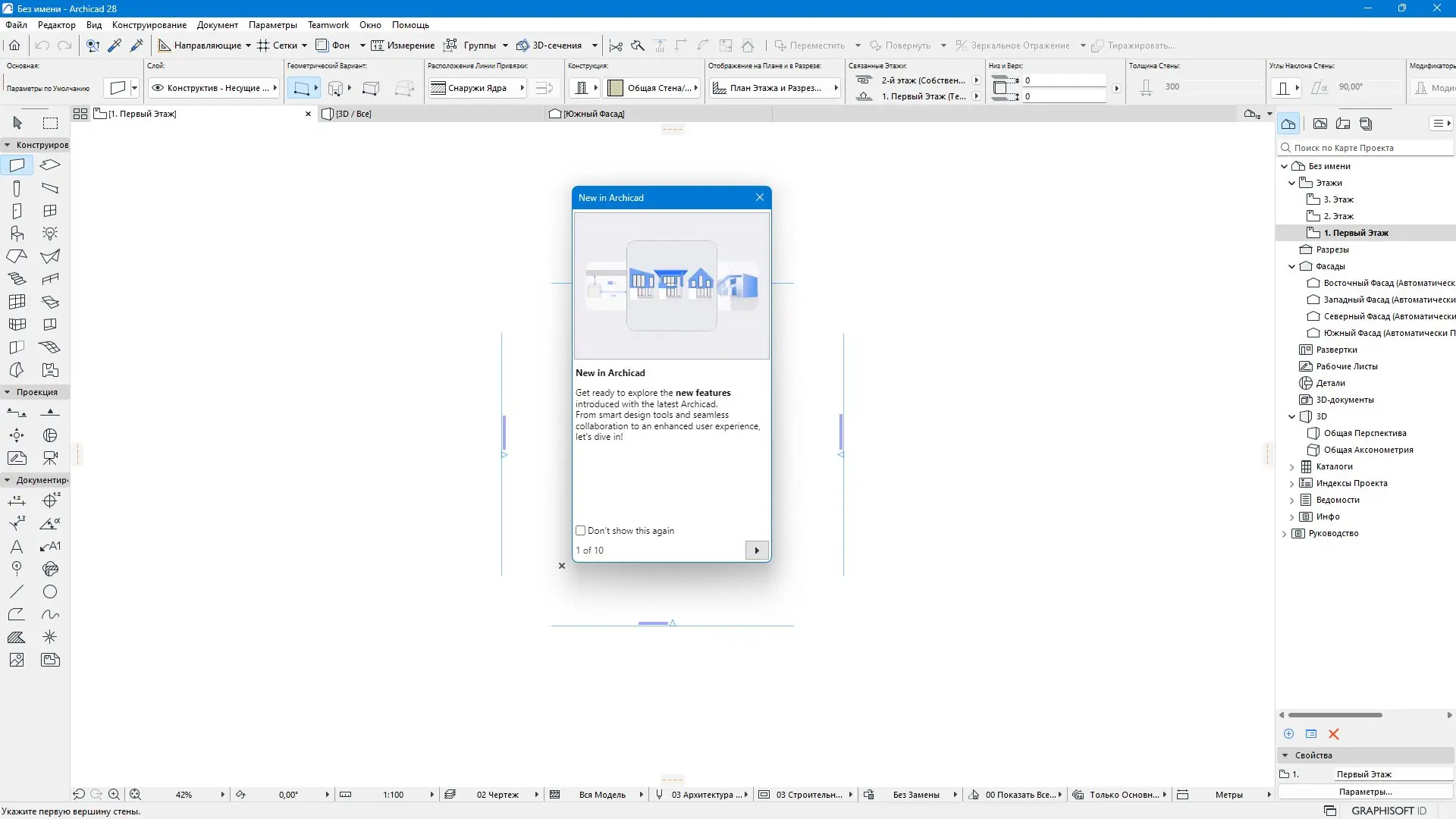This screenshot has height=819, width=1456.
Task: Open Publisher Sets in navigator
Action: coord(1366,124)
